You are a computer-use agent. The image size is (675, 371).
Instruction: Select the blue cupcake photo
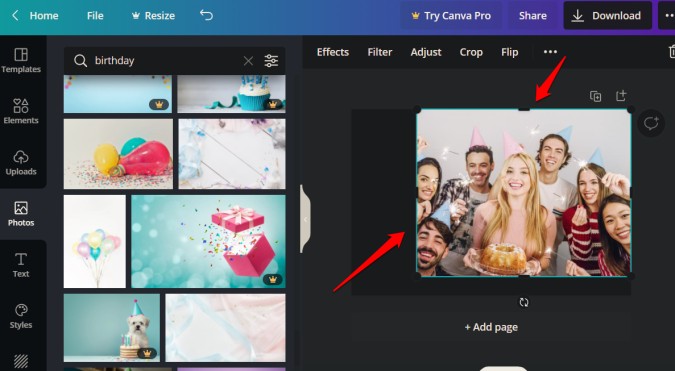(x=232, y=94)
